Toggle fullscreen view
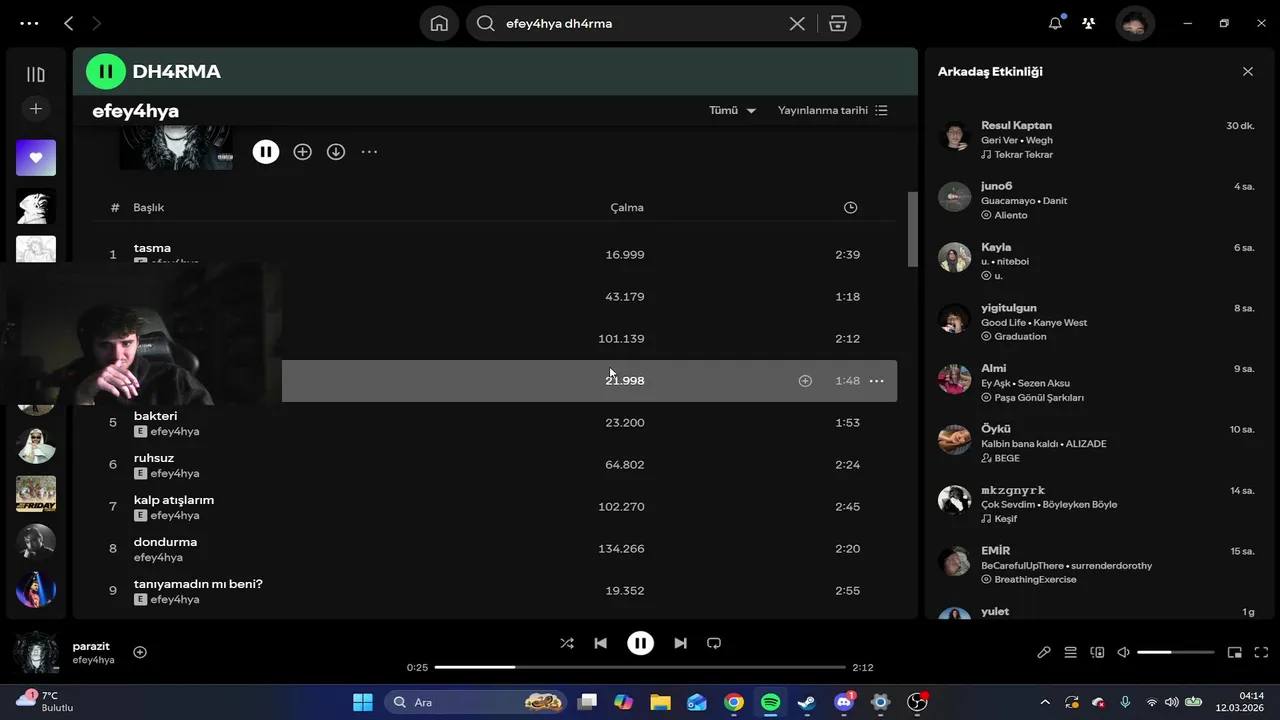 [x=1261, y=652]
